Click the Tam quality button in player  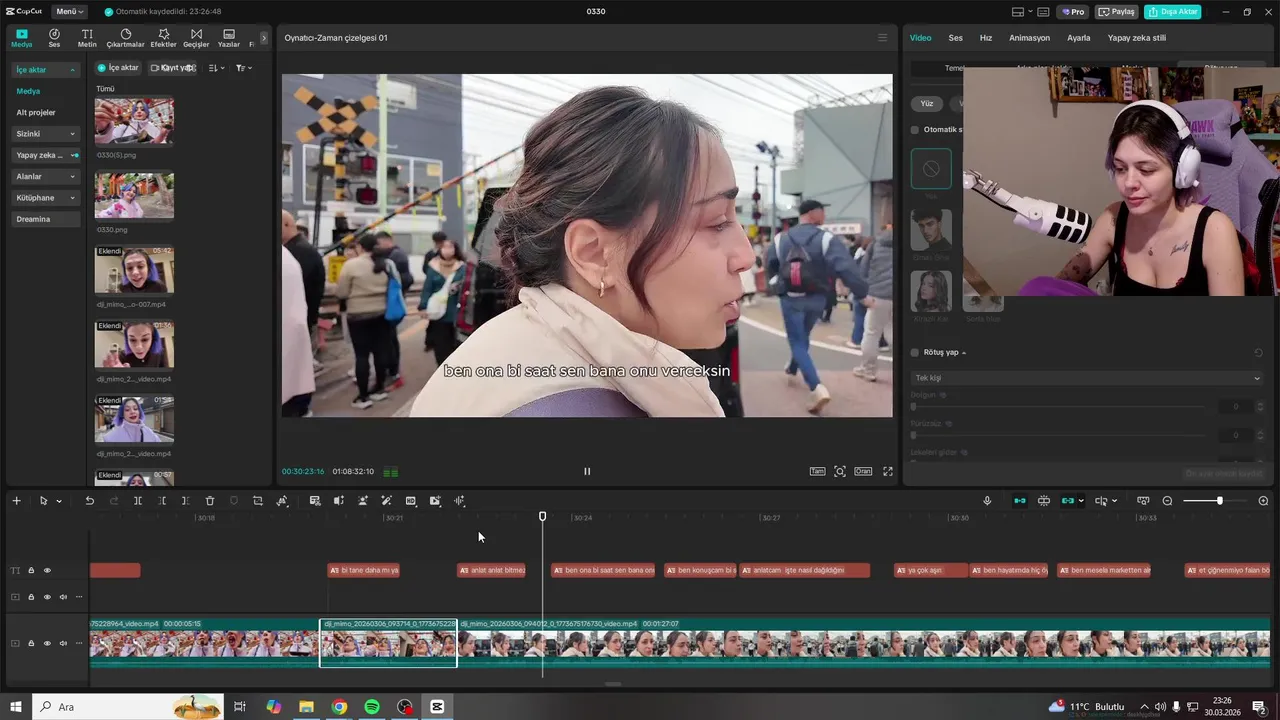click(817, 471)
